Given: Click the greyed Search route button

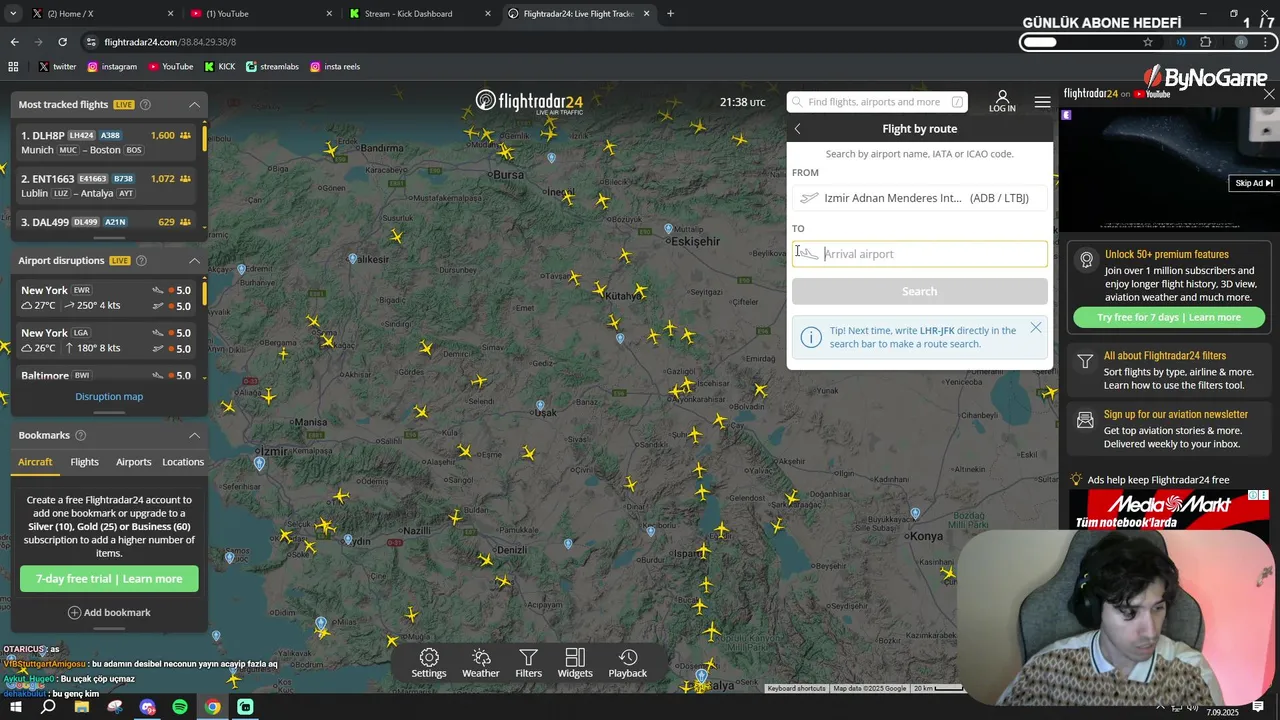Looking at the screenshot, I should coord(920,291).
